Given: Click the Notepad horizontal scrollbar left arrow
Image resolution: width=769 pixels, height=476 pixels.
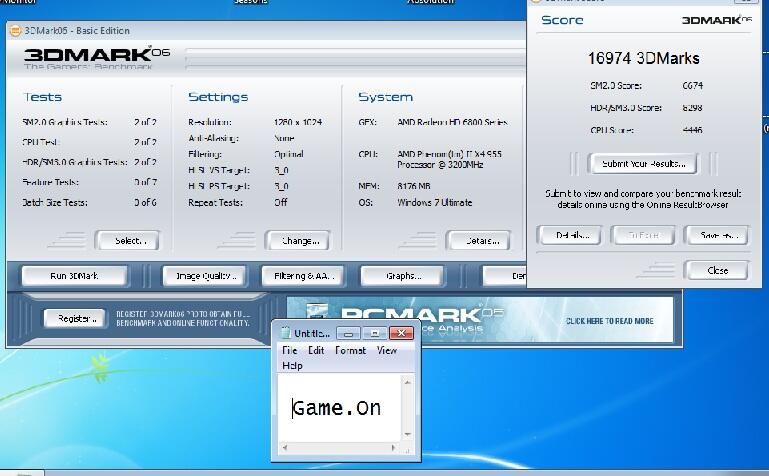Looking at the screenshot, I should click(284, 448).
